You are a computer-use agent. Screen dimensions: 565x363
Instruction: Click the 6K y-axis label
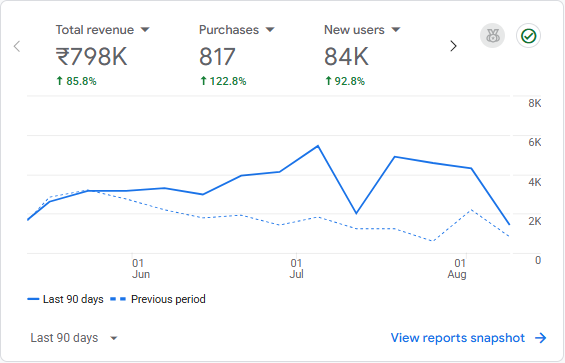[x=535, y=142]
